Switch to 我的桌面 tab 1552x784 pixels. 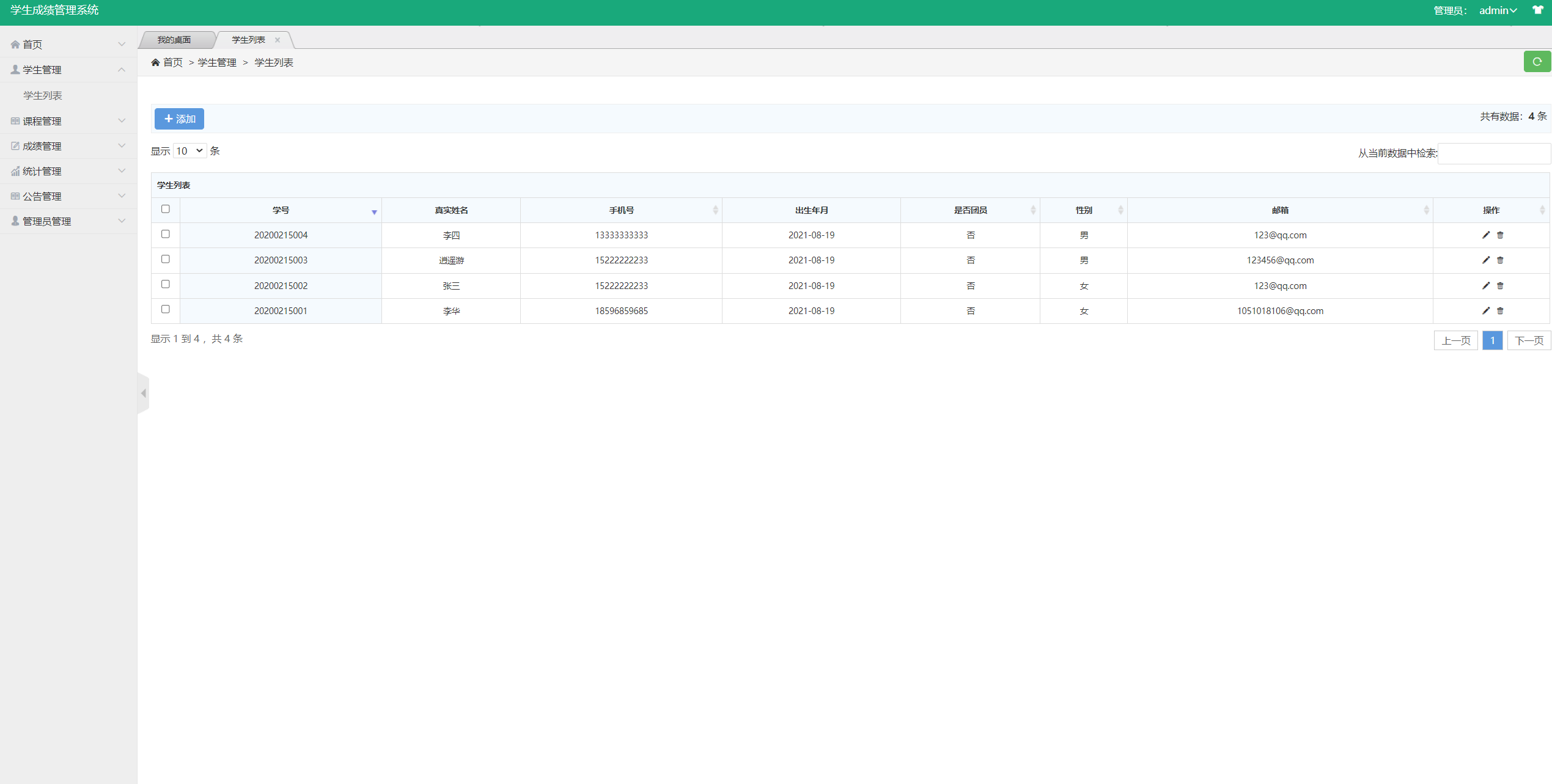(174, 40)
